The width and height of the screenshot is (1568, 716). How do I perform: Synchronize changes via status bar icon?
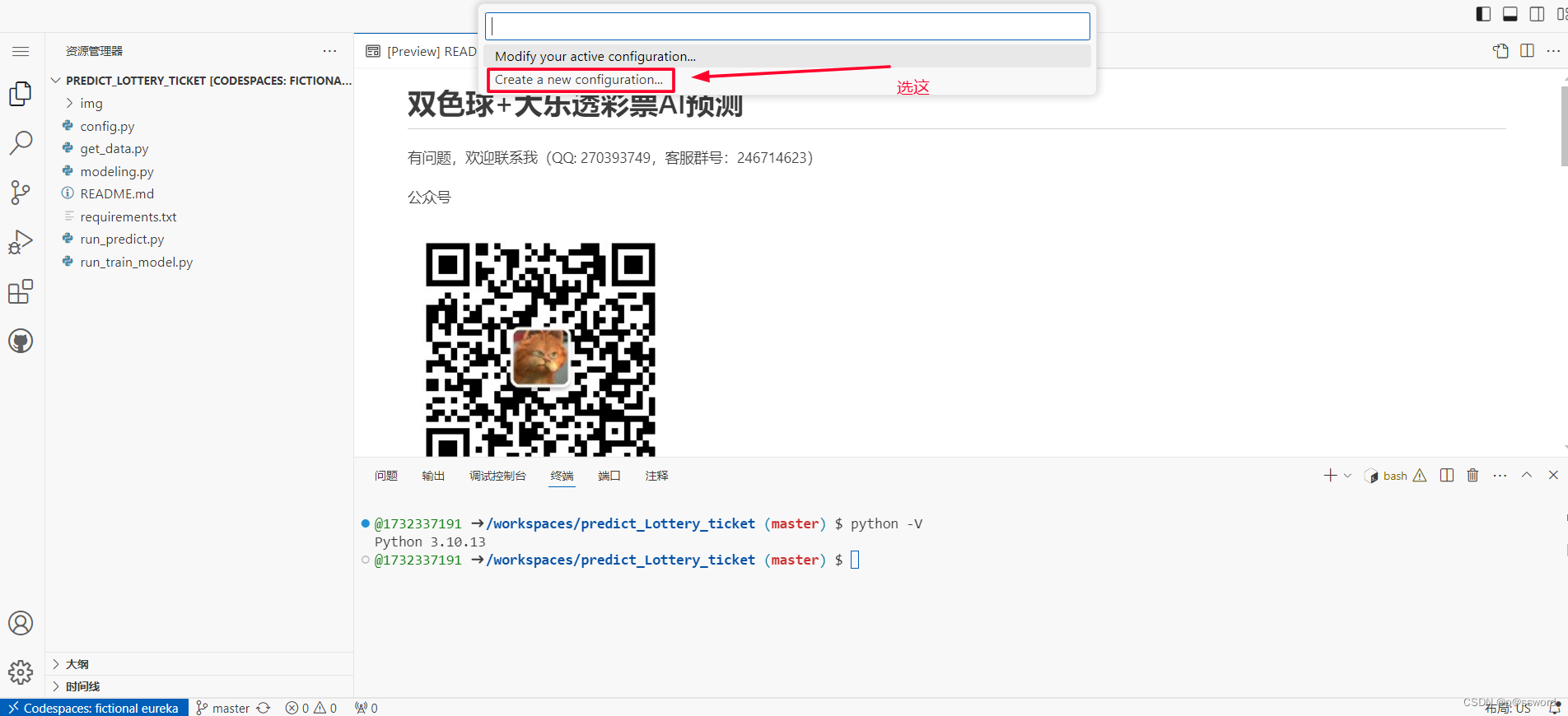point(264,708)
